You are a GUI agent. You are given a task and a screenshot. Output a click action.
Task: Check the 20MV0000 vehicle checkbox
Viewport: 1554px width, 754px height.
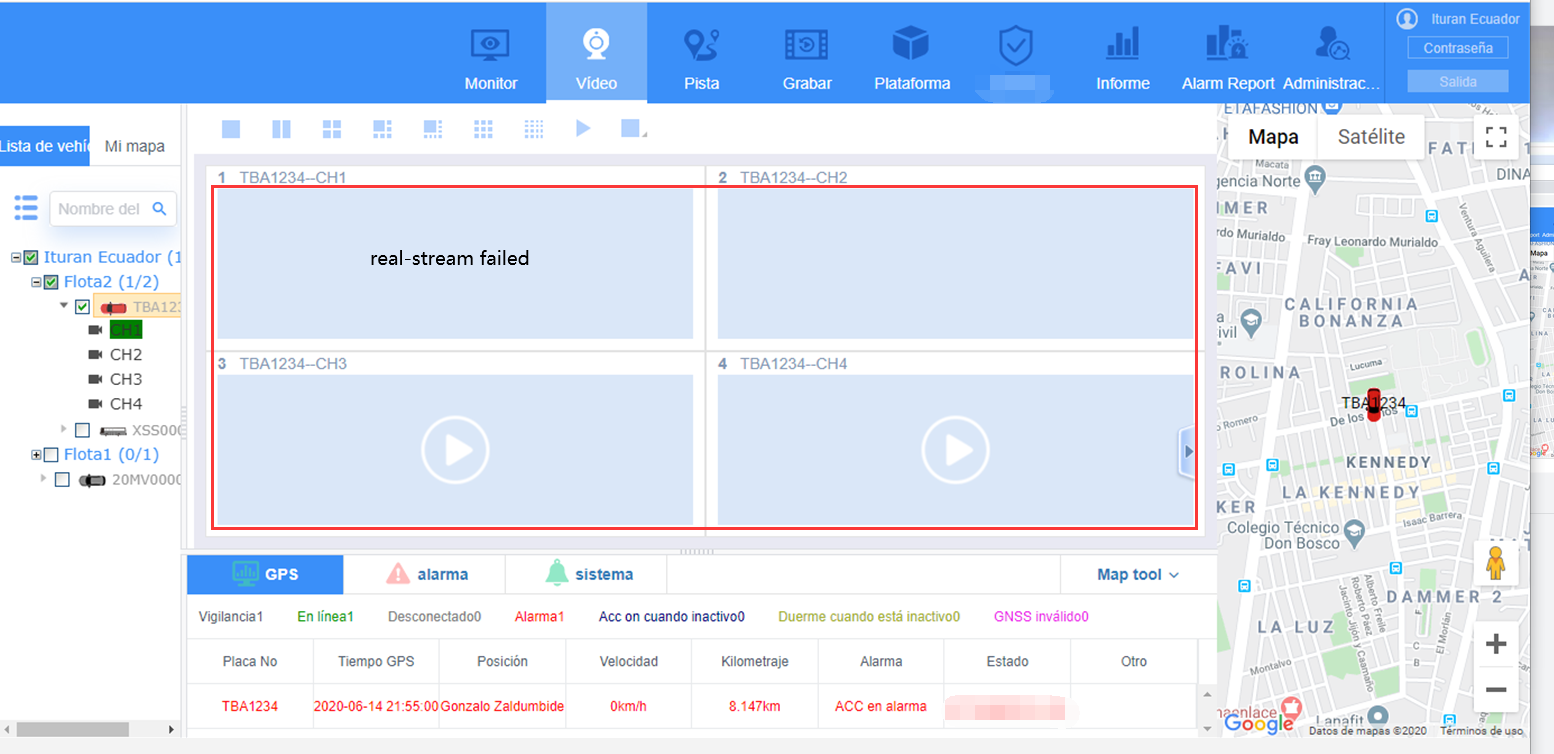(62, 480)
